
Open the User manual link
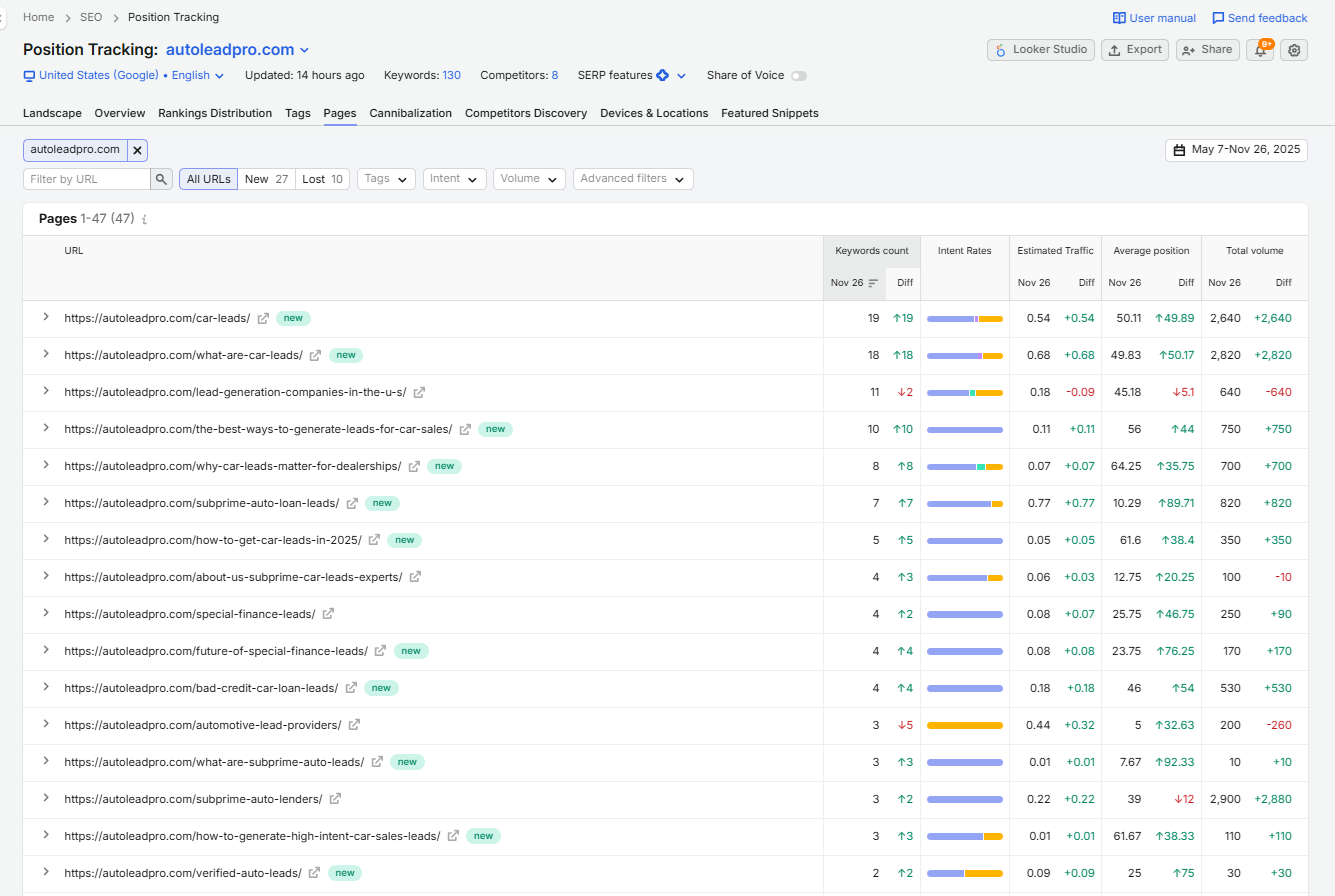(x=1154, y=18)
